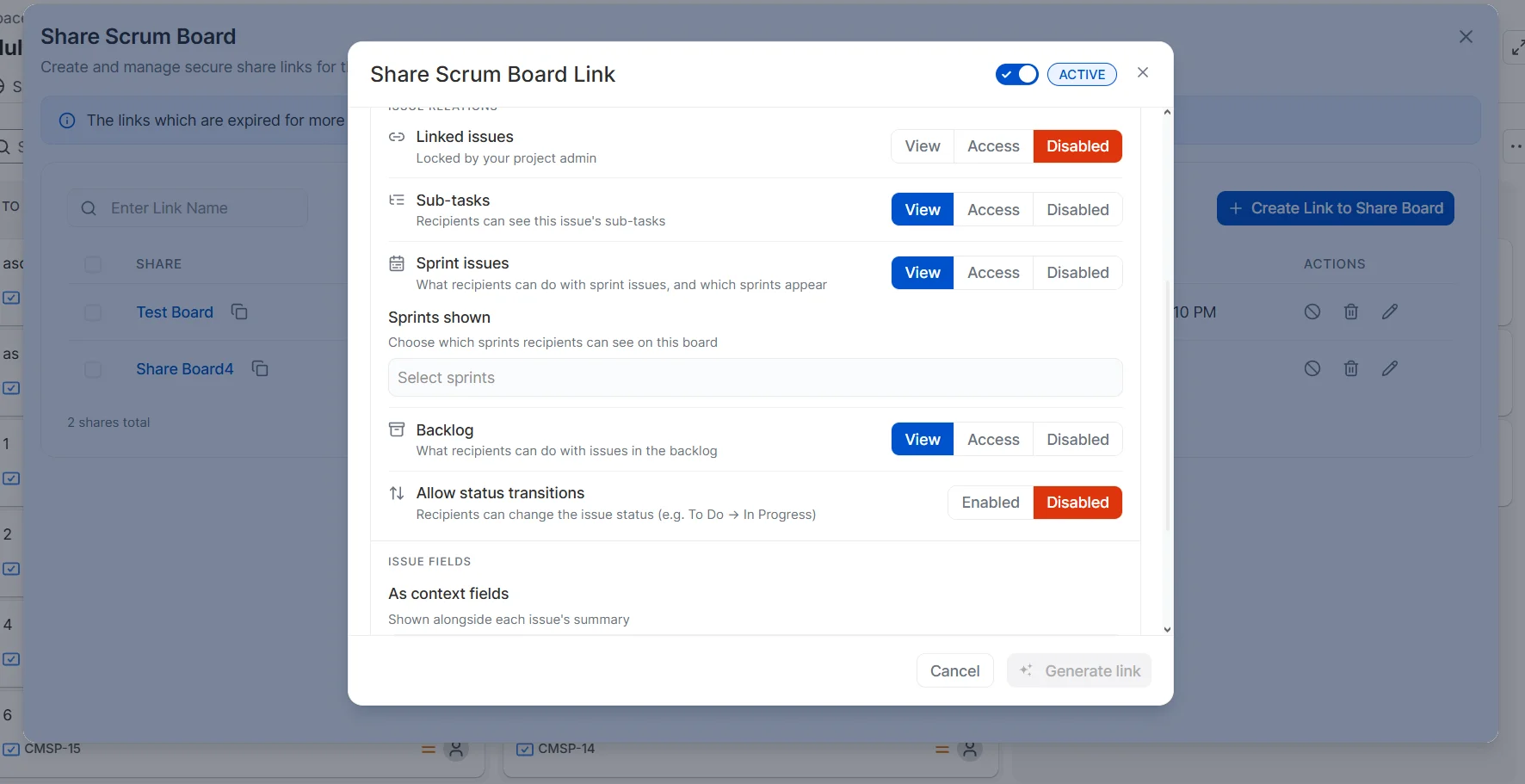Focus the Enter Link Name search field
The image size is (1525, 784).
pyautogui.click(x=188, y=208)
